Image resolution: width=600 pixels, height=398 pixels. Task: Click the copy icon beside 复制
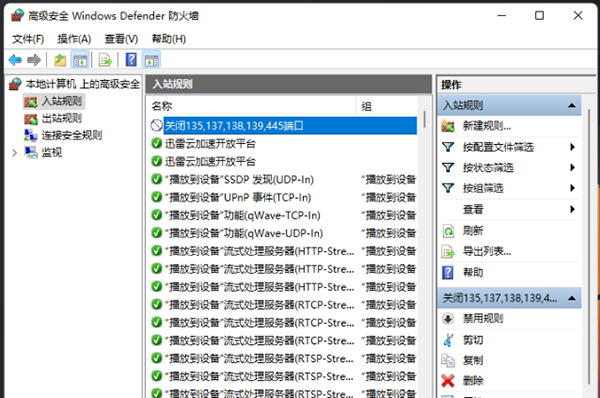click(448, 360)
